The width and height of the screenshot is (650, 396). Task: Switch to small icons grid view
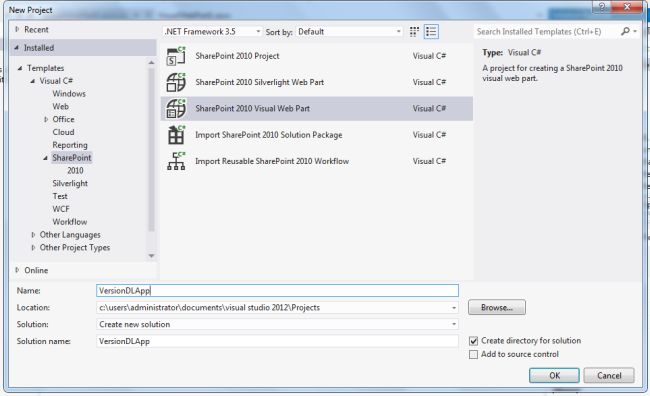[x=414, y=32]
